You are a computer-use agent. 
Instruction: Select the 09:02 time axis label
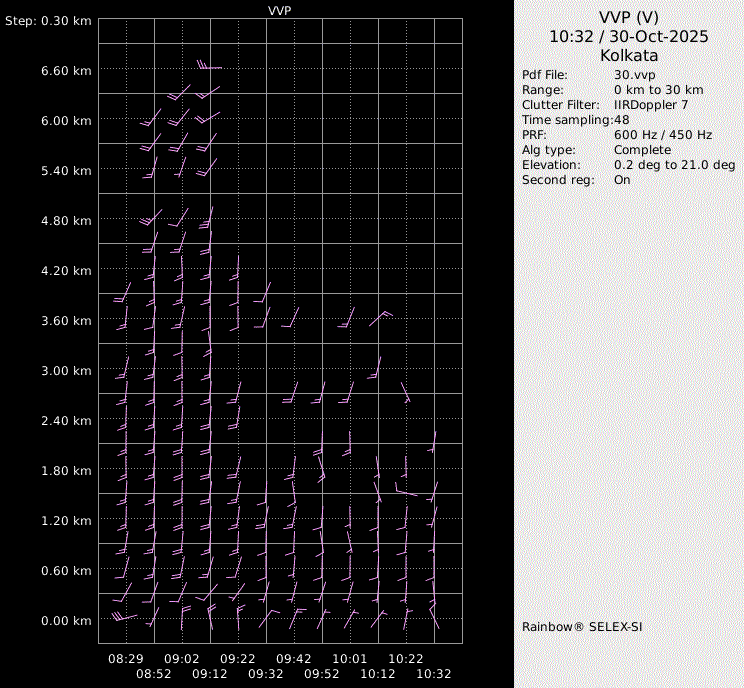182,659
